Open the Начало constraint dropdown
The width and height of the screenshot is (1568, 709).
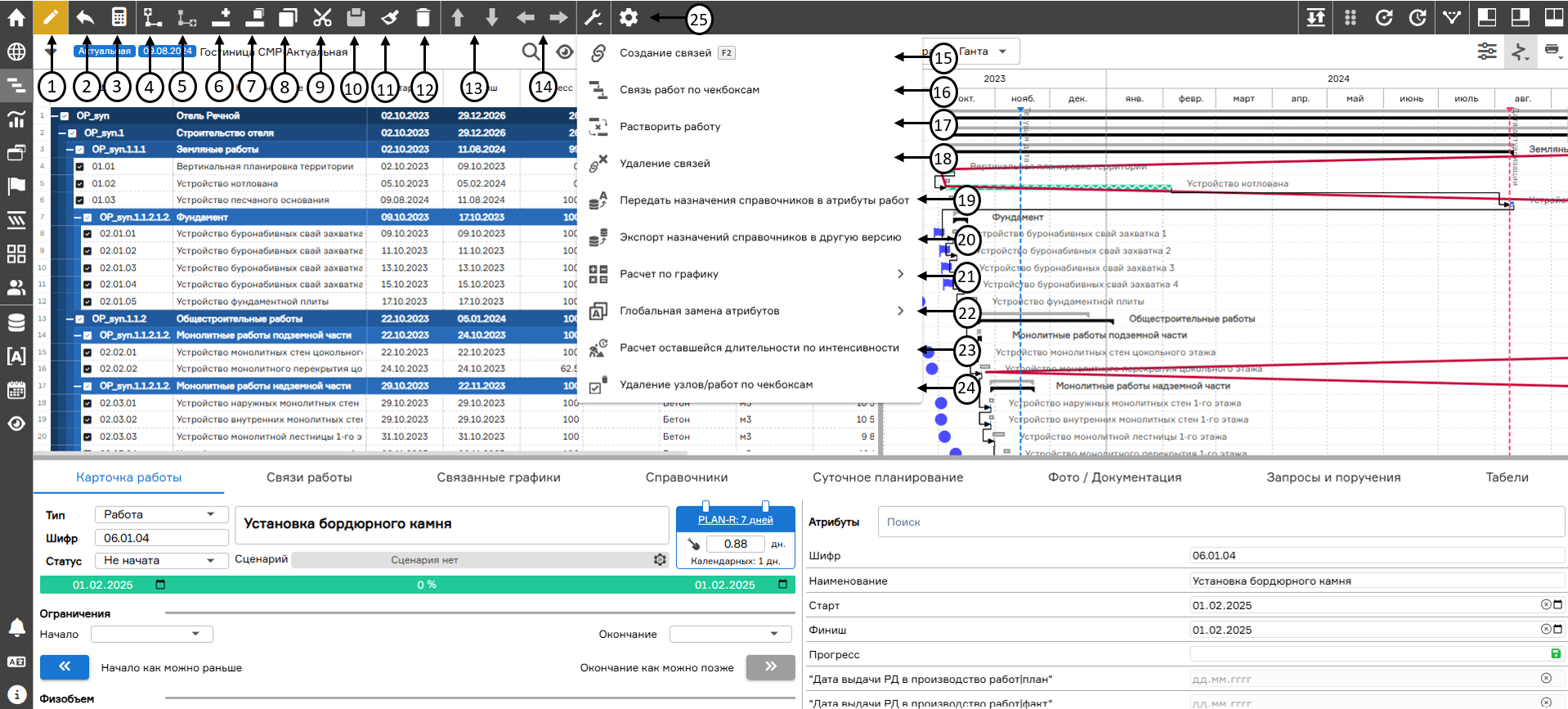152,634
